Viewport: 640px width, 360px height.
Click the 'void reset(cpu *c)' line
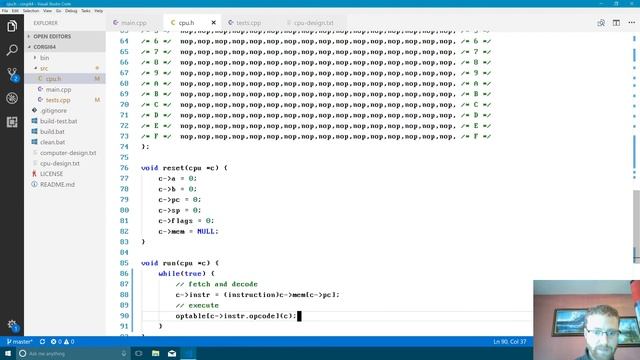tap(184, 168)
